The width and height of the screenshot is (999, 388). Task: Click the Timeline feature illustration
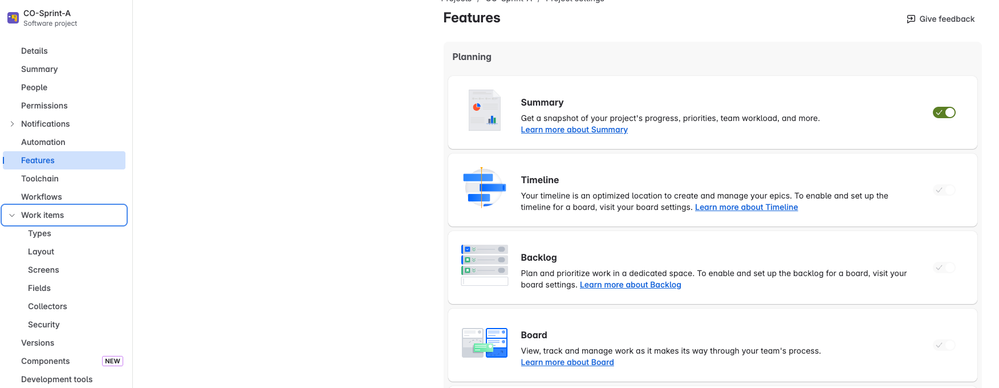pyautogui.click(x=484, y=188)
